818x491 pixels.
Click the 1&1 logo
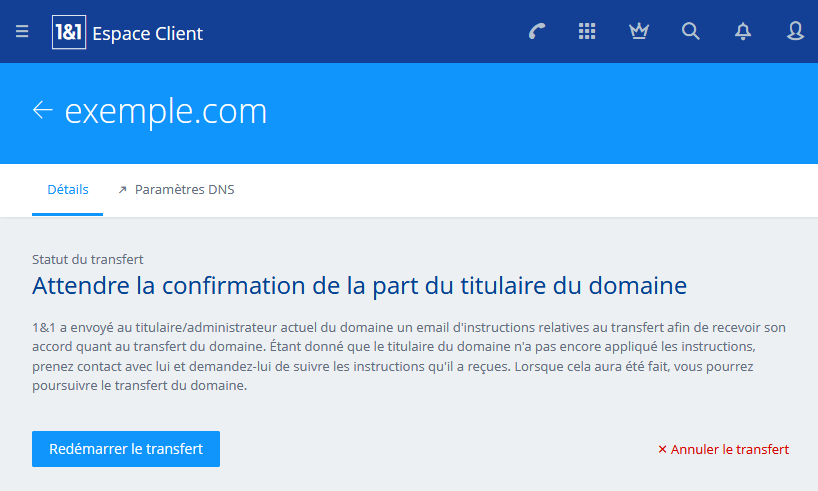(x=69, y=32)
